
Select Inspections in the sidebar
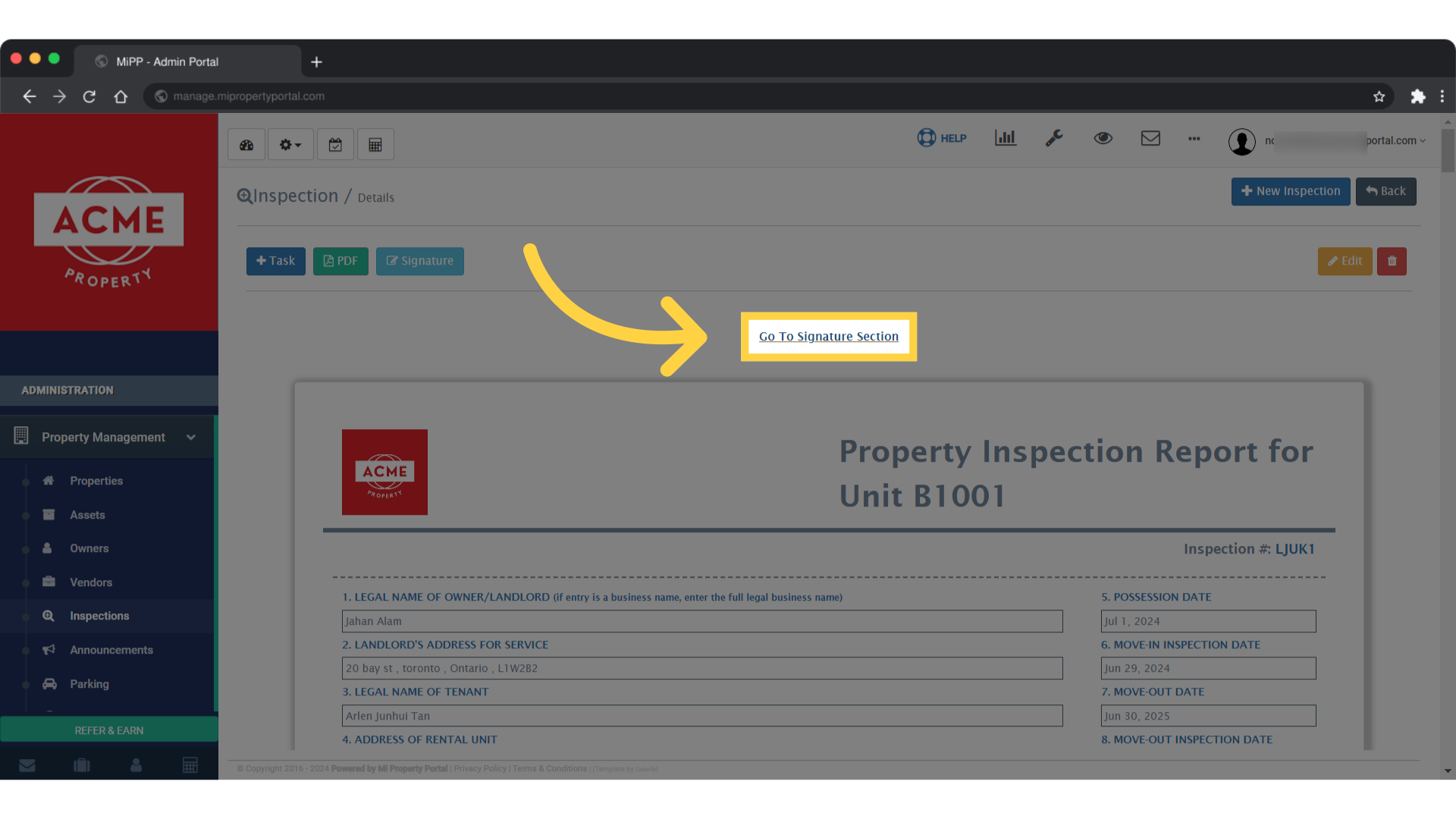point(99,616)
